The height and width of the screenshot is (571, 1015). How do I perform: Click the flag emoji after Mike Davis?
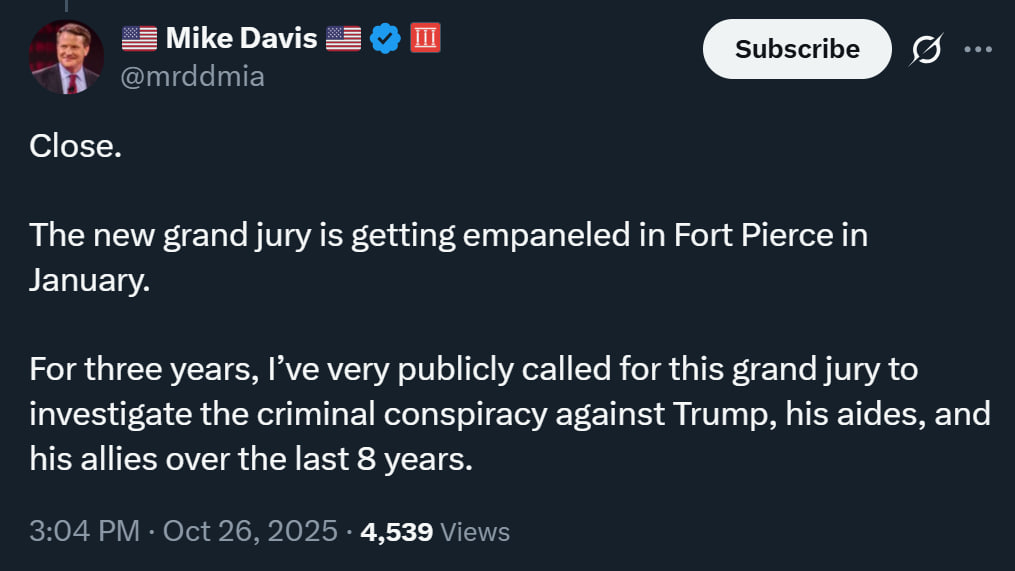point(343,39)
